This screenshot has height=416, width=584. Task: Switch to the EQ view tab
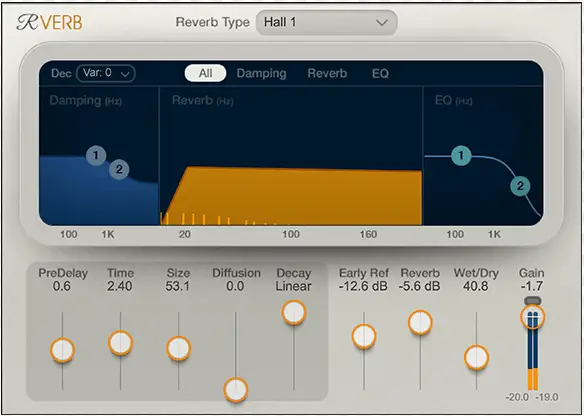click(380, 73)
